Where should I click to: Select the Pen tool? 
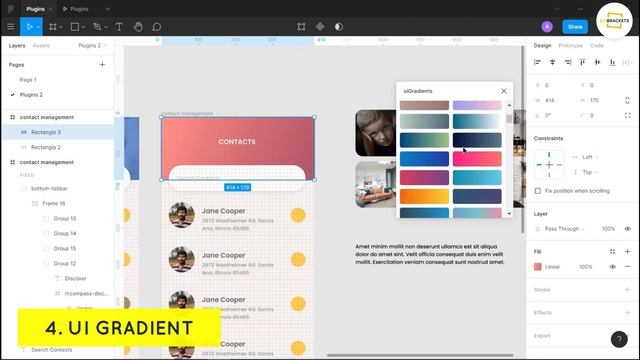coord(97,27)
